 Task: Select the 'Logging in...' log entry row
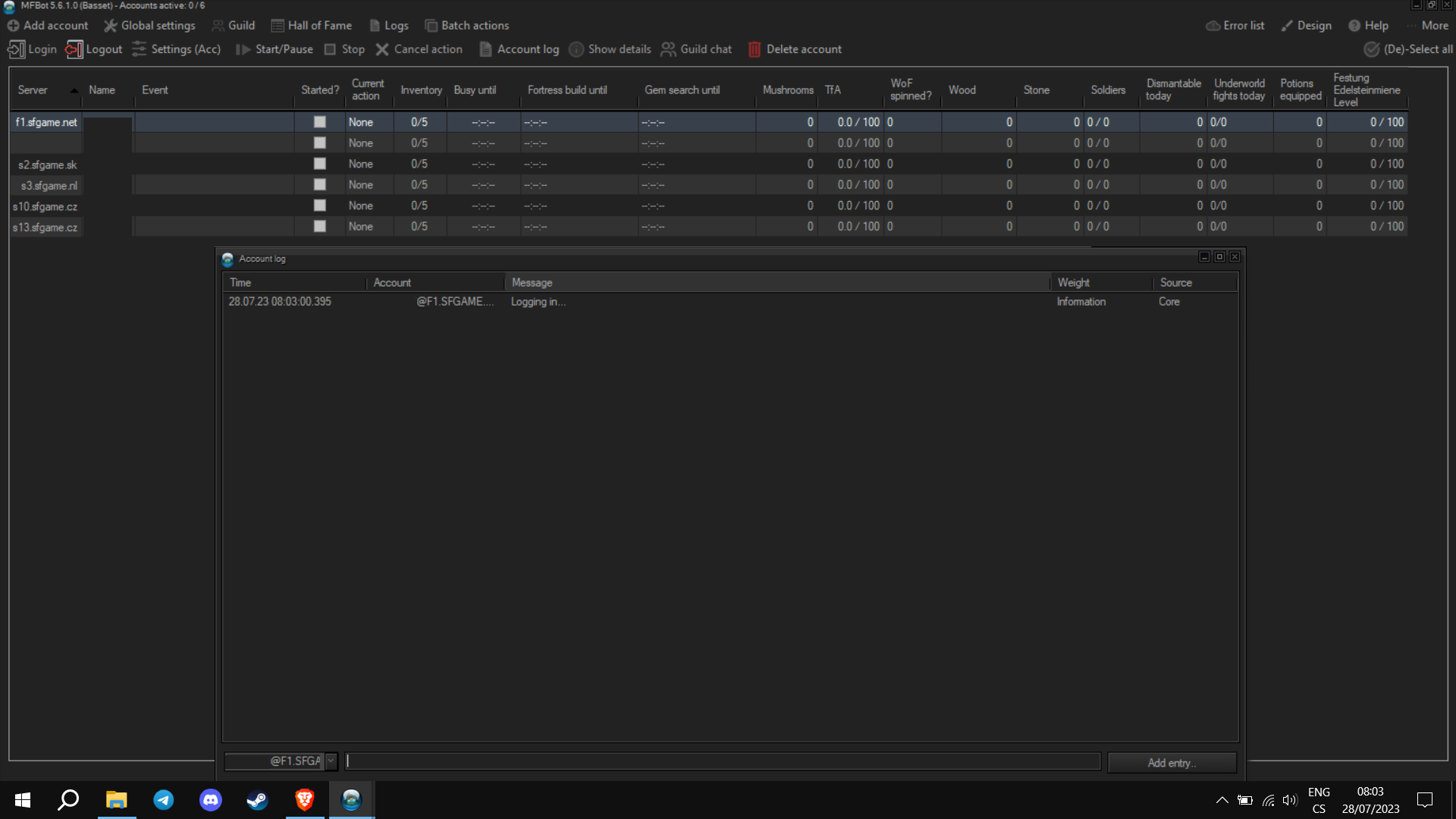point(730,302)
